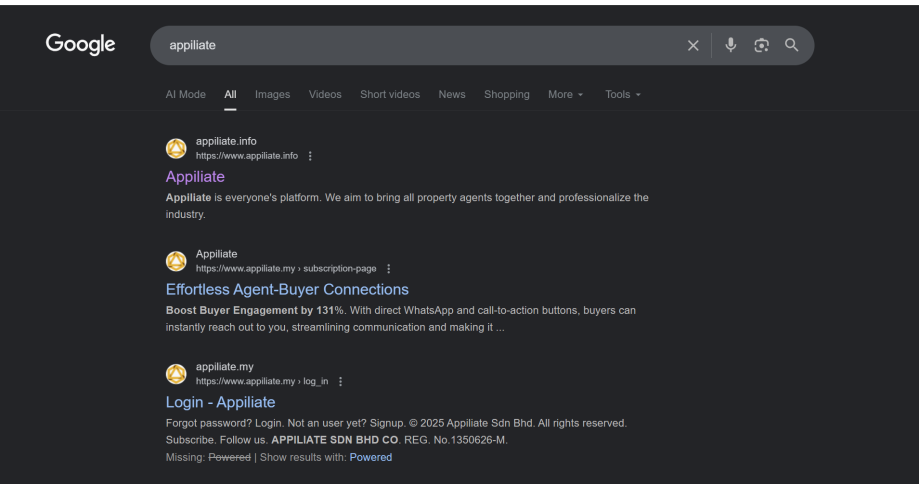Open three-dot menu for subscription-page result
Screen dimensions: 920x490
(389, 269)
